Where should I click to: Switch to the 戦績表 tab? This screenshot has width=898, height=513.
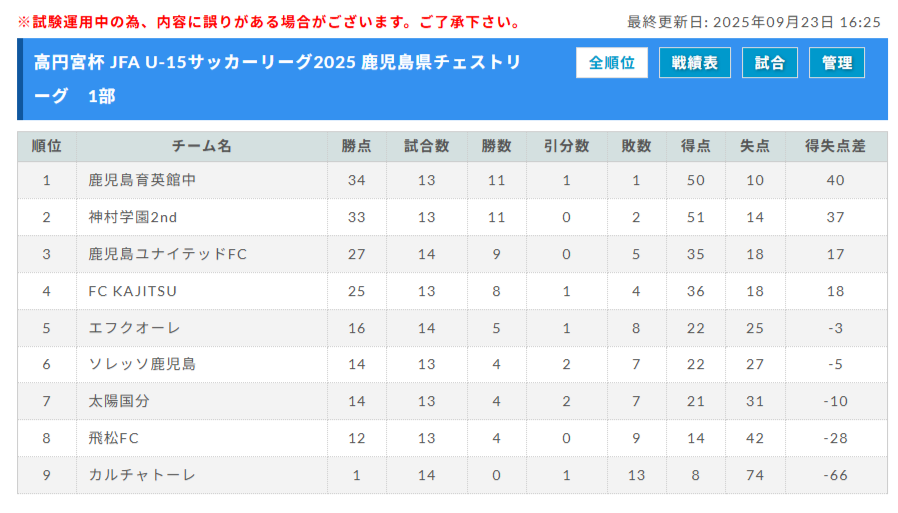pyautogui.click(x=695, y=62)
